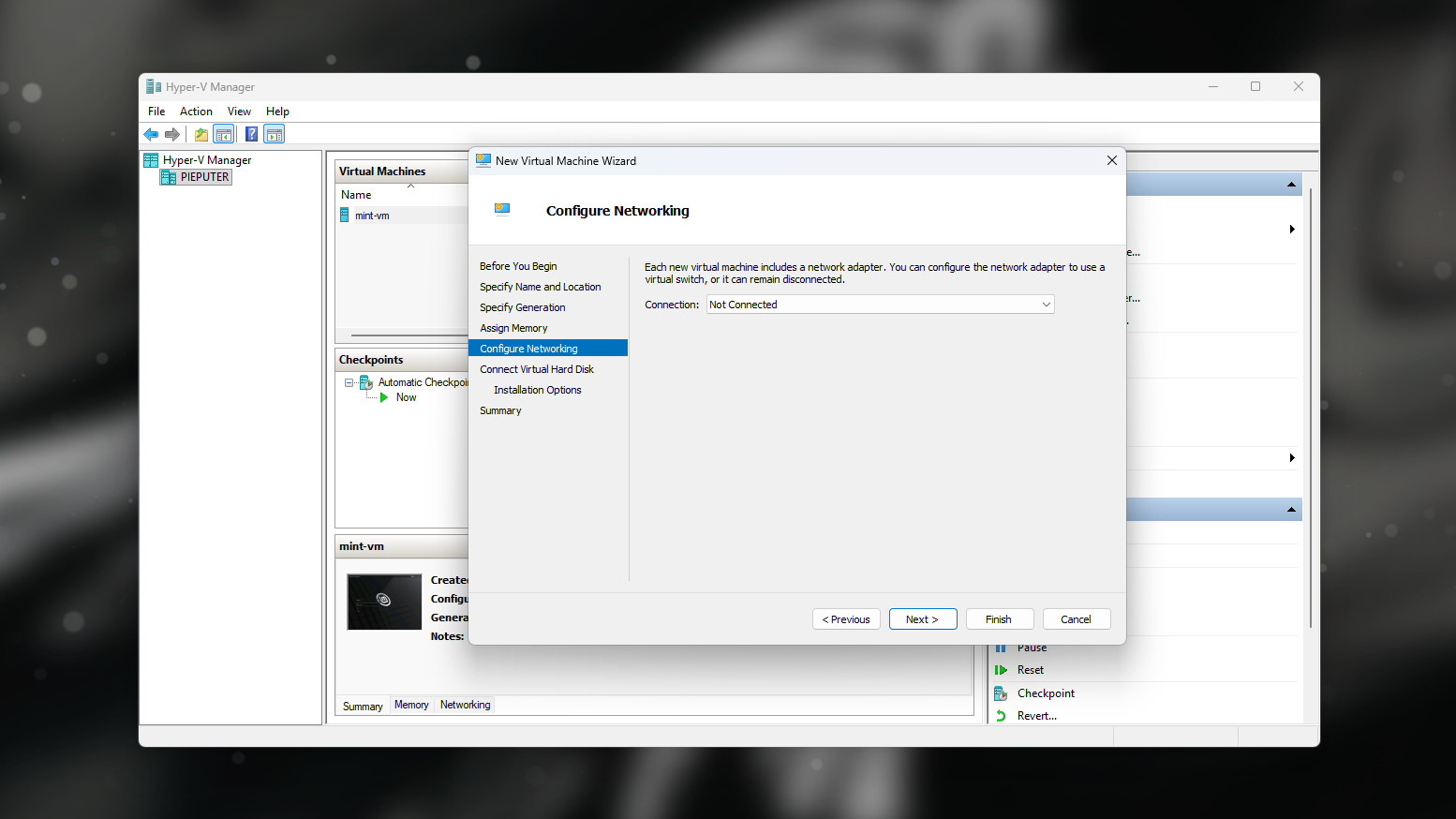Viewport: 1456px width, 819px height.
Task: Click the Hyper-V Manager title bar icon
Action: coord(154,86)
